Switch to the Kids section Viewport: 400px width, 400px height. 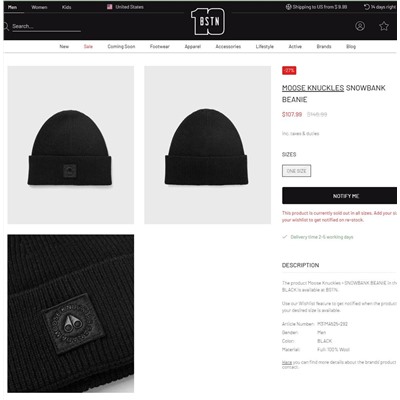tap(67, 7)
